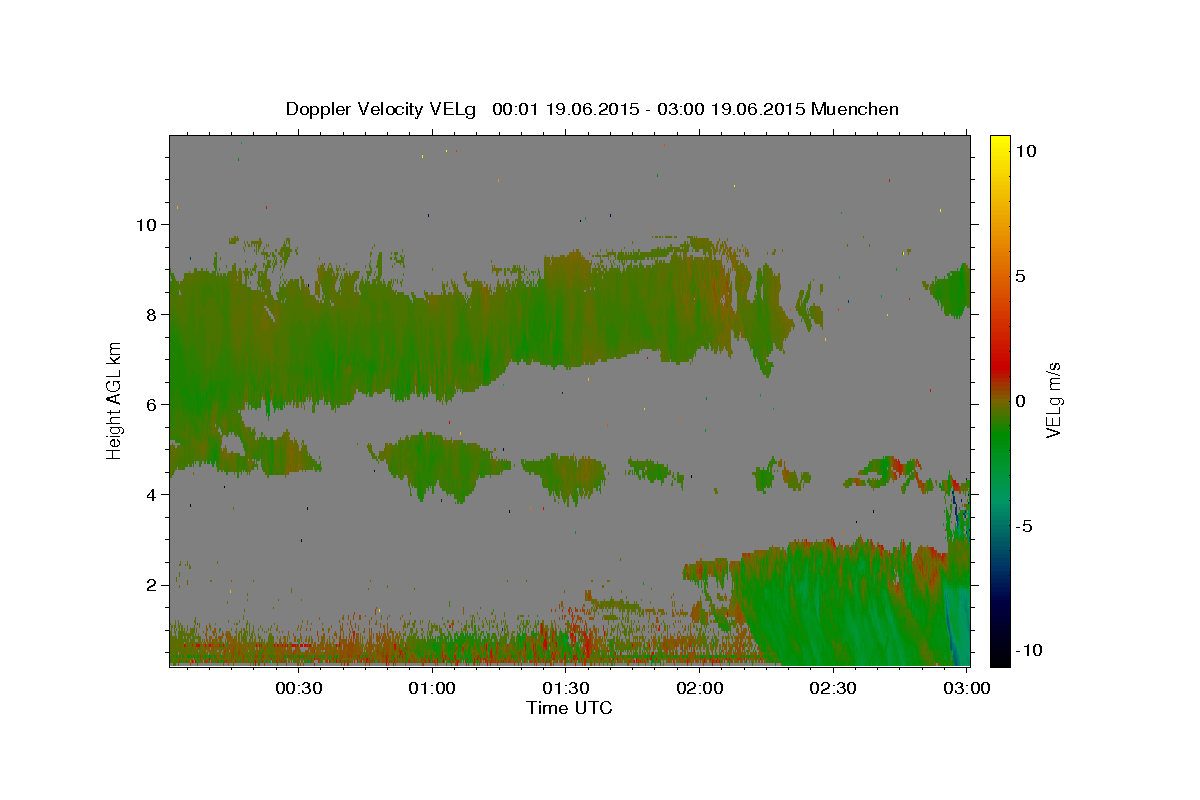Click the colorbar tick label 5

pyautogui.click(x=1020, y=276)
